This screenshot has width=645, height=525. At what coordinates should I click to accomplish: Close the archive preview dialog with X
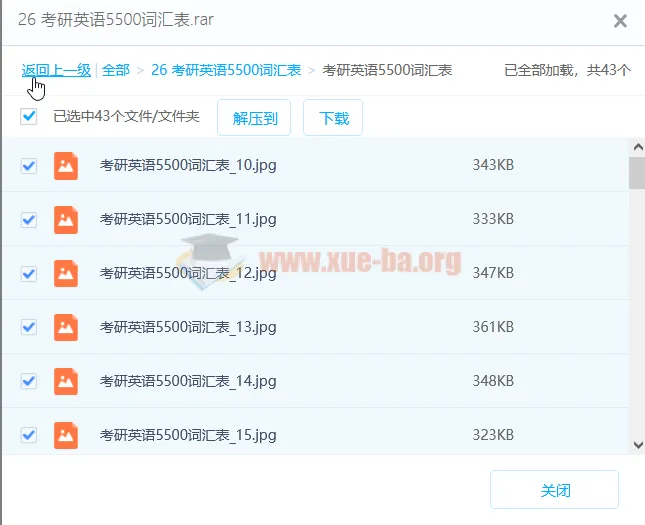pyautogui.click(x=620, y=21)
